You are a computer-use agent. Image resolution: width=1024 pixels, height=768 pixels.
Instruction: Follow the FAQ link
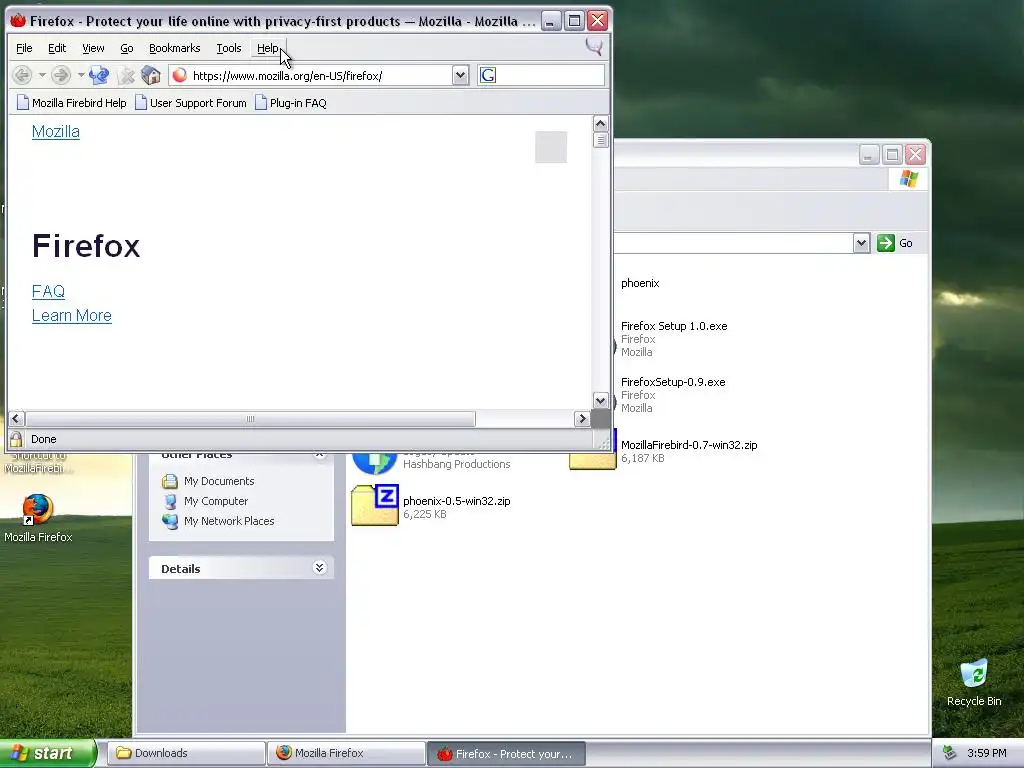[48, 291]
